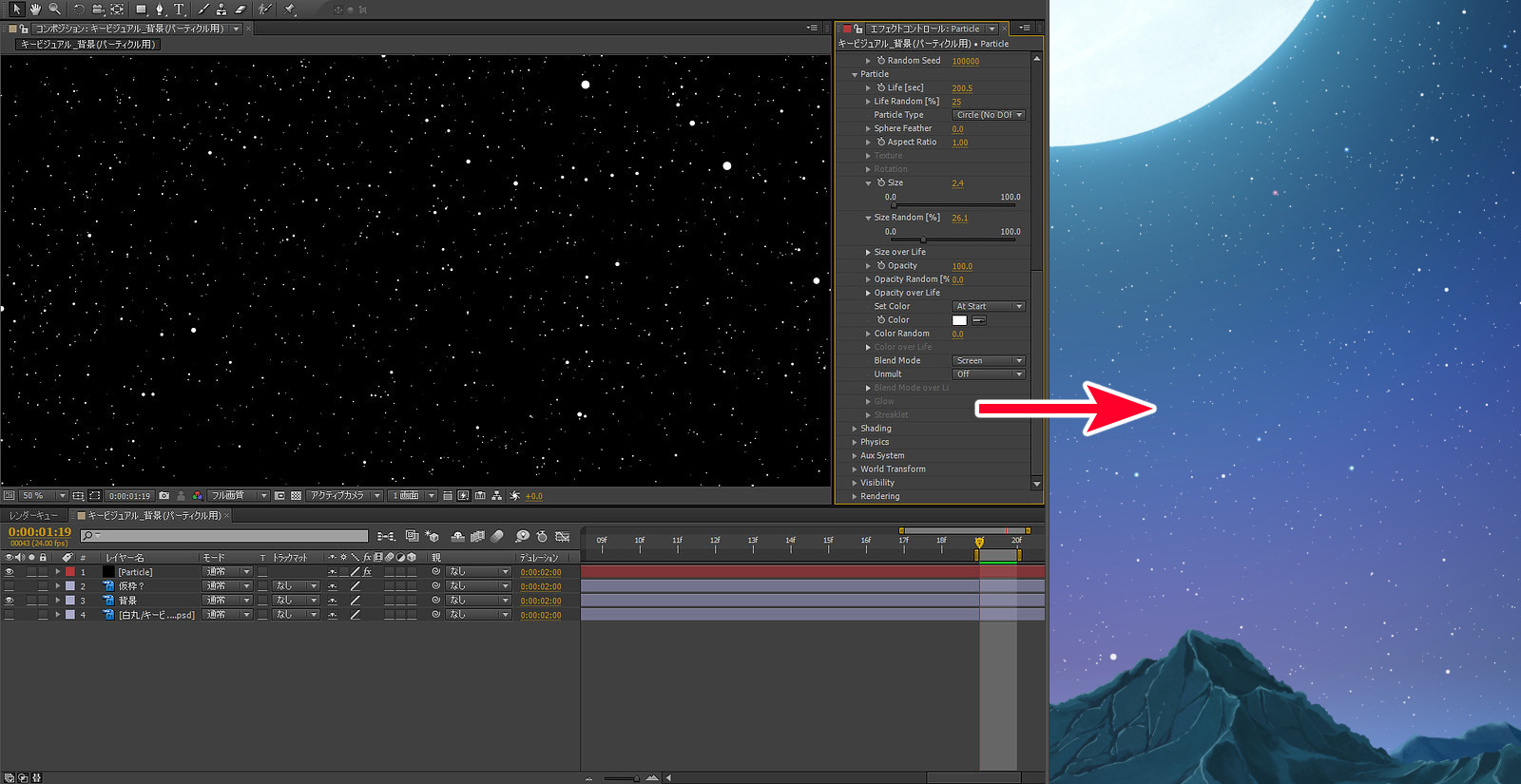Take a snapshot with camera icon
Image resolution: width=1521 pixels, height=784 pixels.
tap(164, 496)
